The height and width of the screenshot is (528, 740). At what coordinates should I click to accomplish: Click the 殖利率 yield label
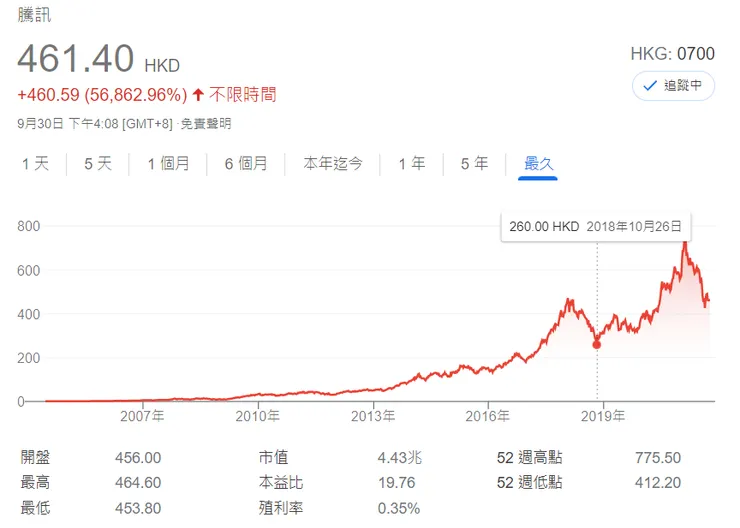click(281, 508)
